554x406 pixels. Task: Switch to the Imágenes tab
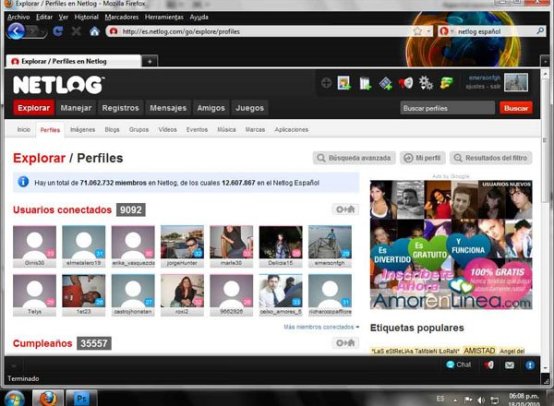(83, 130)
